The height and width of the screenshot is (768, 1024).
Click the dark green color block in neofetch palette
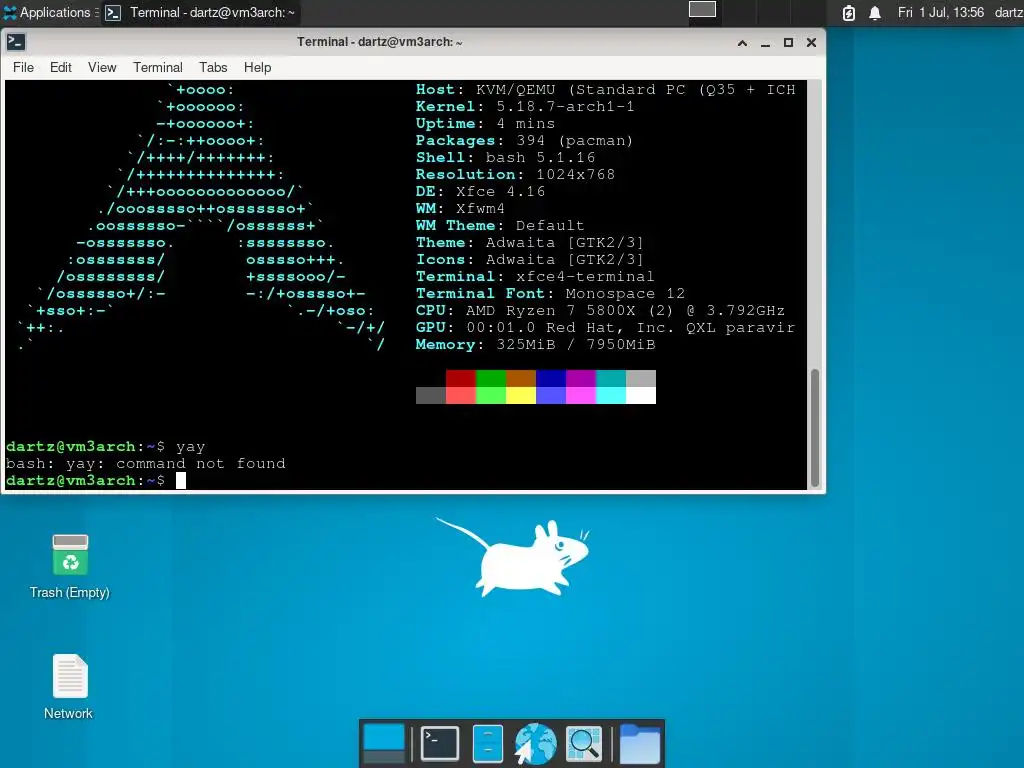click(490, 378)
